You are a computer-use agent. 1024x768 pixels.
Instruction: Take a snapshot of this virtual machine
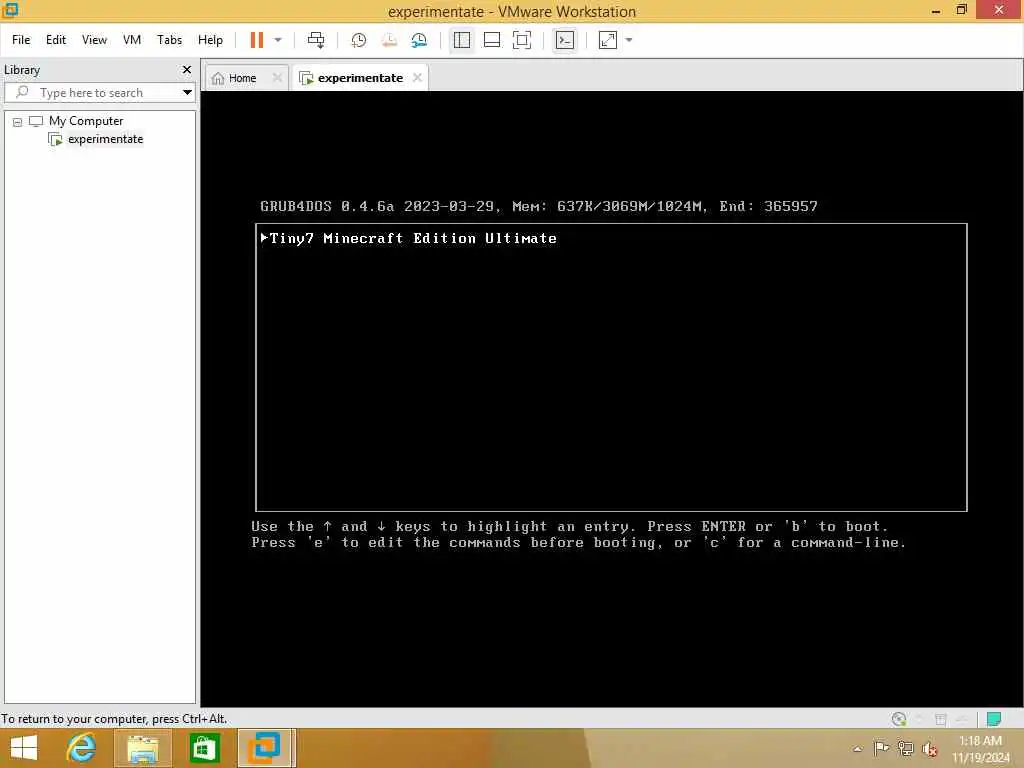pyautogui.click(x=359, y=40)
